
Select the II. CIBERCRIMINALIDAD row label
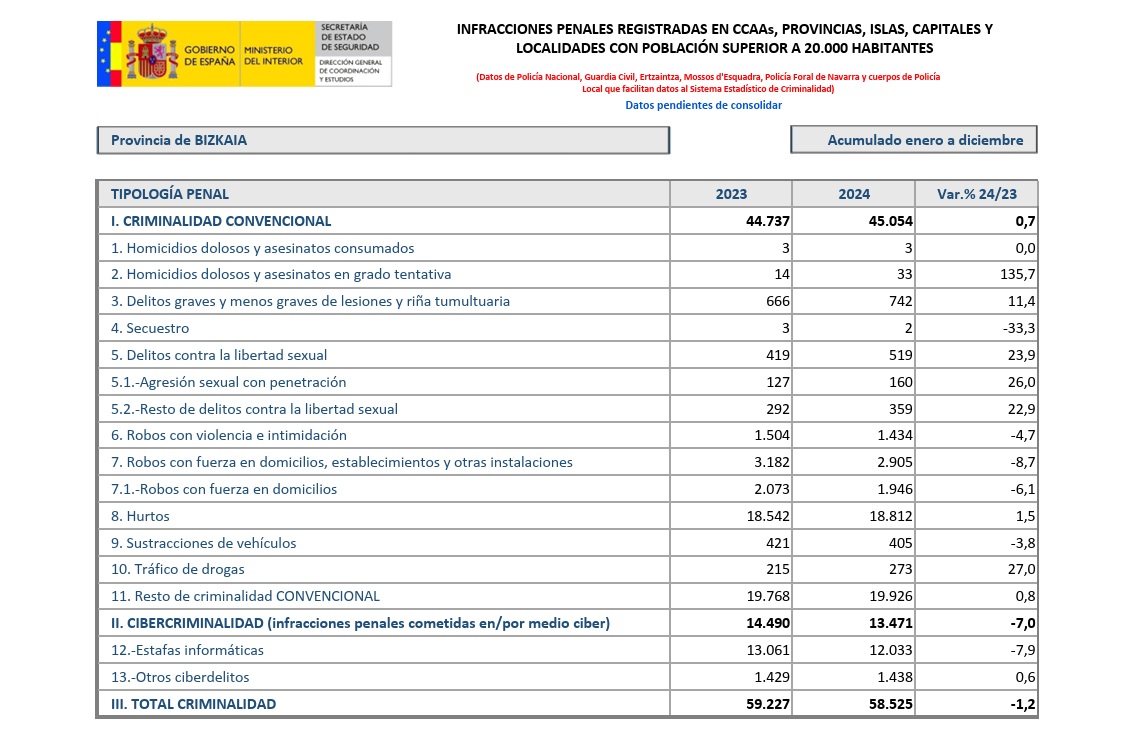[x=359, y=623]
